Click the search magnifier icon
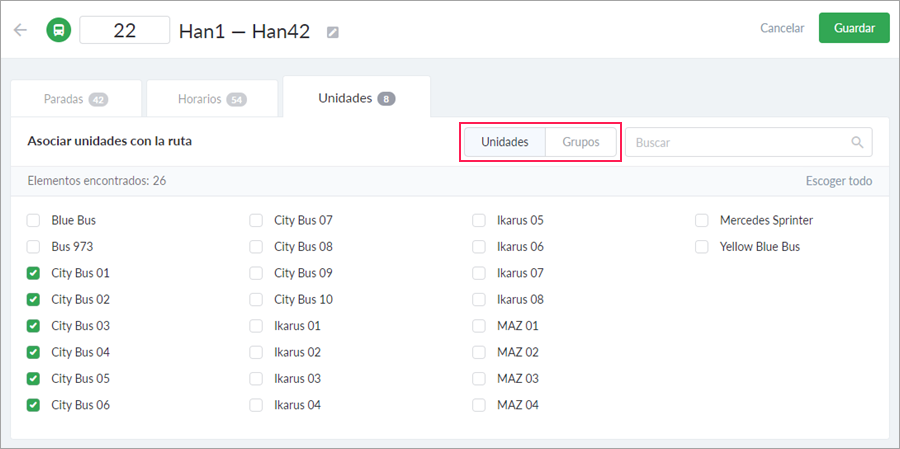The width and height of the screenshot is (900, 449). 857,142
